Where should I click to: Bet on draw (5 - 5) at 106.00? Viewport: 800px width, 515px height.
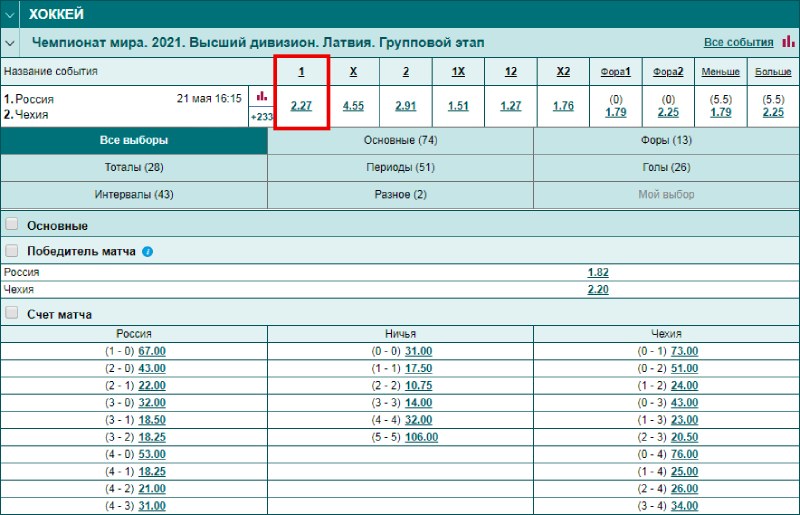[x=421, y=437]
